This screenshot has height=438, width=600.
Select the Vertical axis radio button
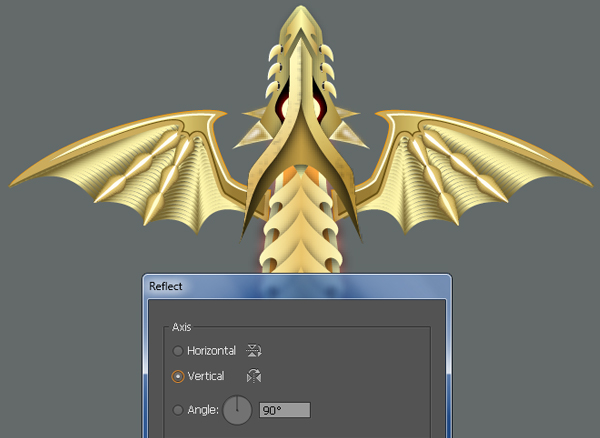click(178, 376)
